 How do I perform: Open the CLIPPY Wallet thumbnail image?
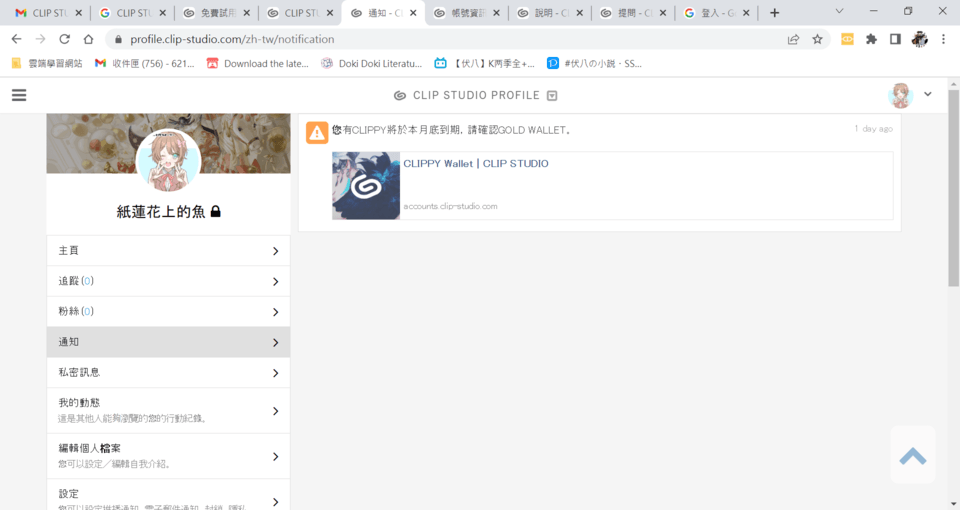366,186
